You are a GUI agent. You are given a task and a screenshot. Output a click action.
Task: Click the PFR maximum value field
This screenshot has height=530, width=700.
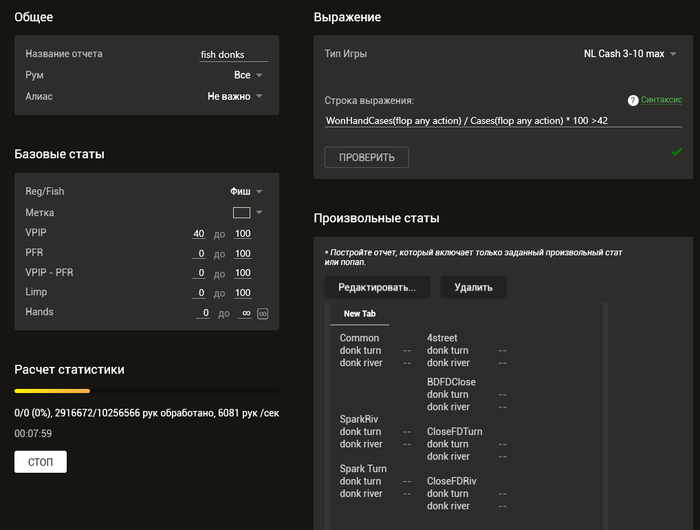pyautogui.click(x=243, y=254)
